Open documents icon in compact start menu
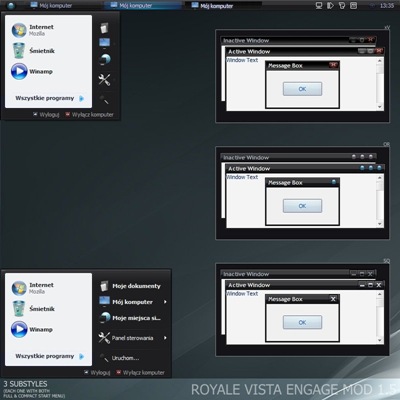The image size is (400, 400). (104, 28)
